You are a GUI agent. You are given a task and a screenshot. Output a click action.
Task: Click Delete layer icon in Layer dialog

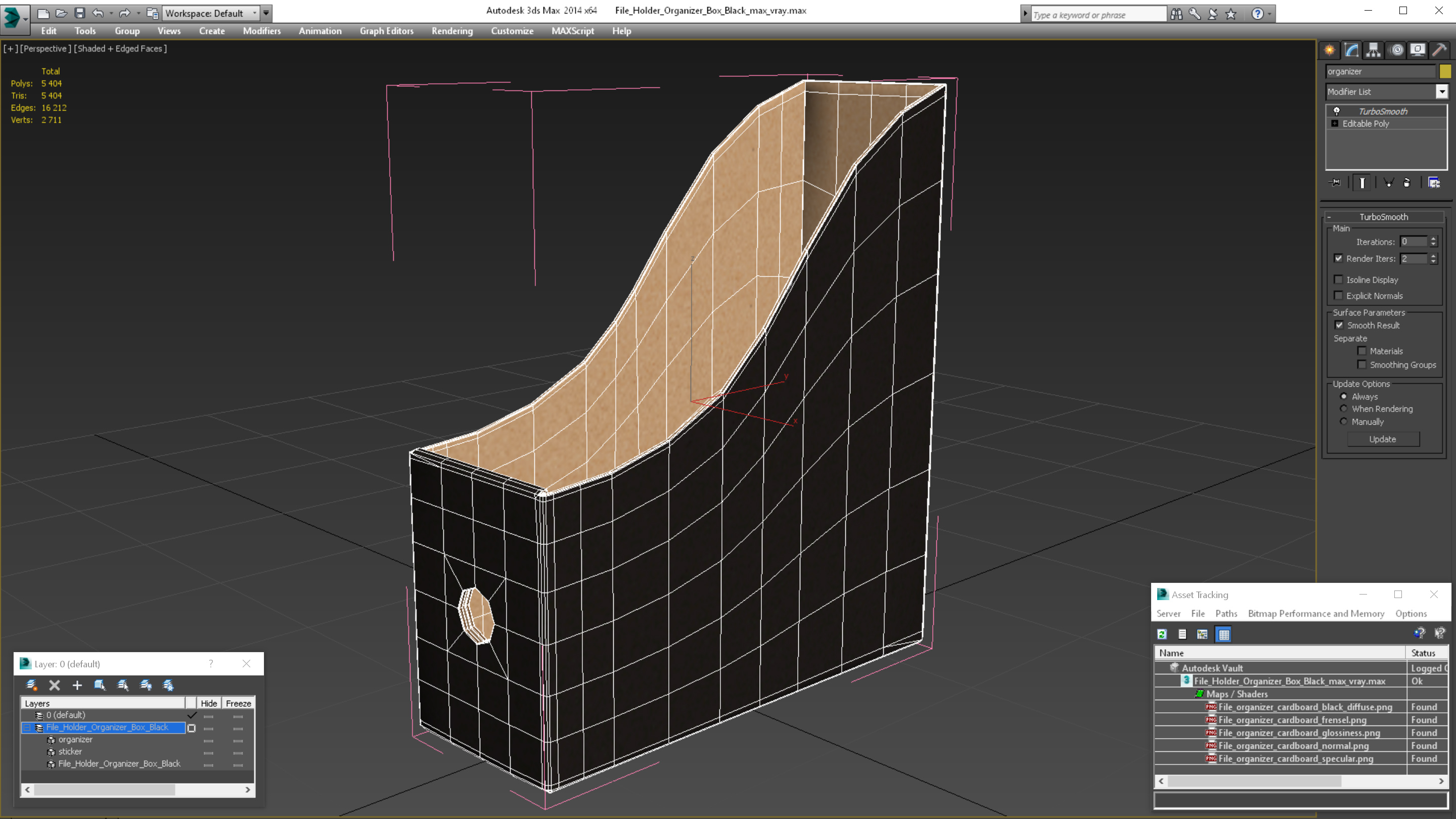pos(54,685)
